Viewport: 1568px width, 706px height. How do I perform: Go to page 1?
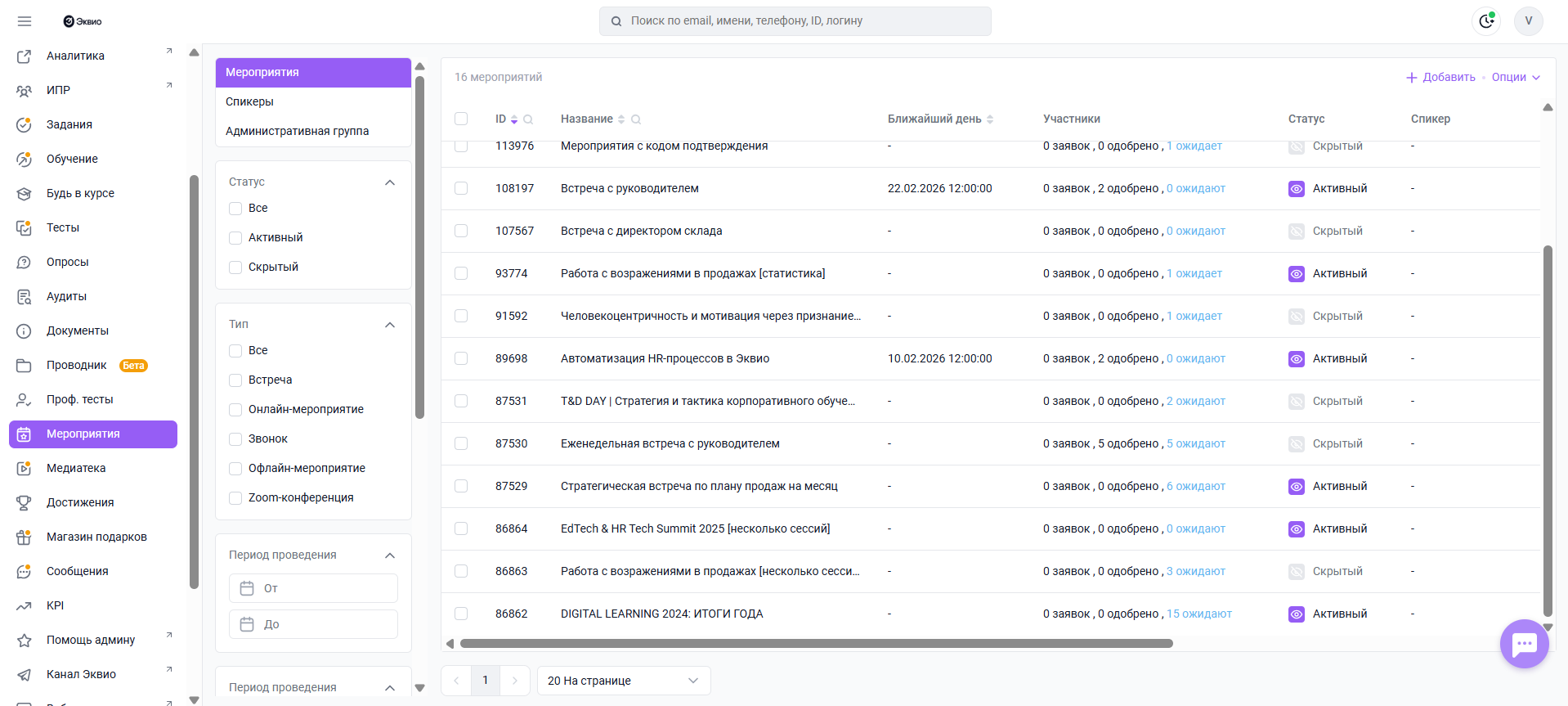point(486,681)
